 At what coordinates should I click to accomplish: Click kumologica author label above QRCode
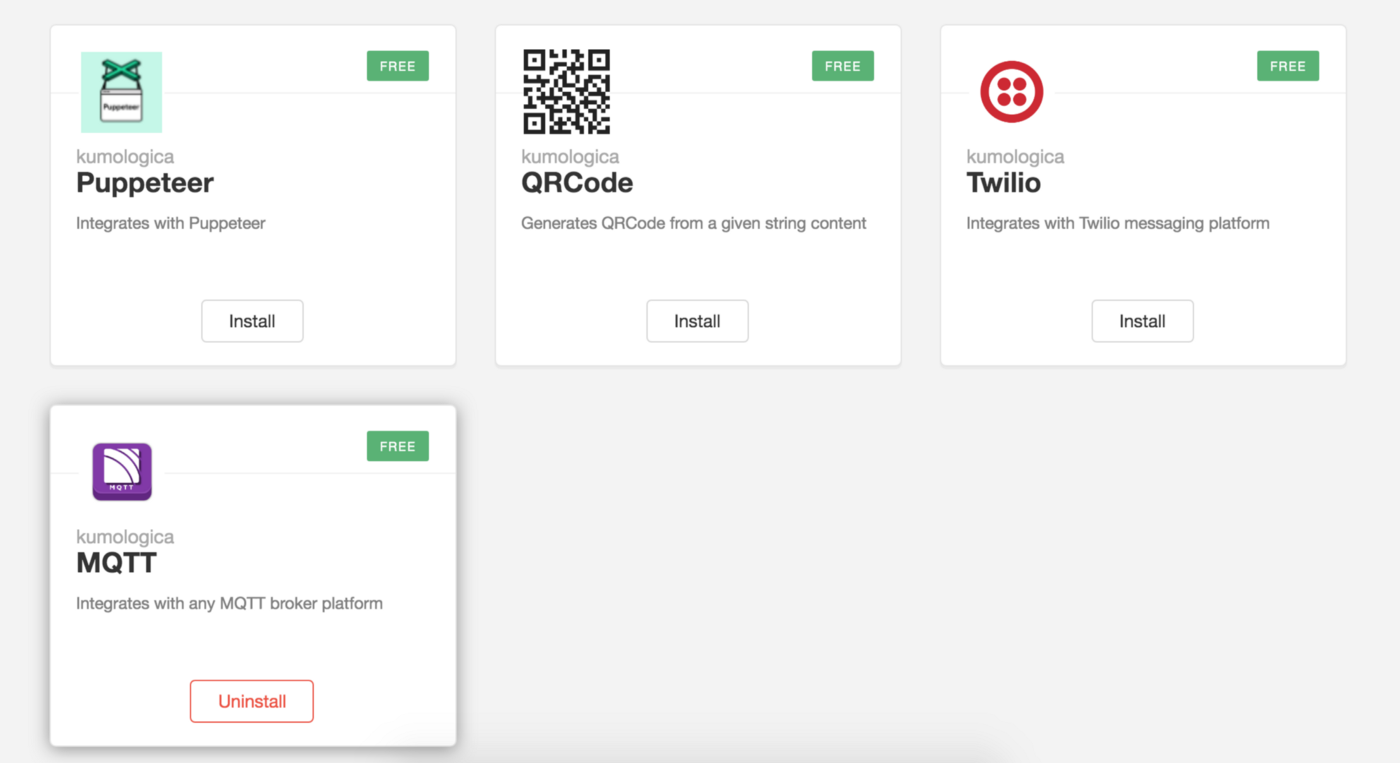(570, 157)
